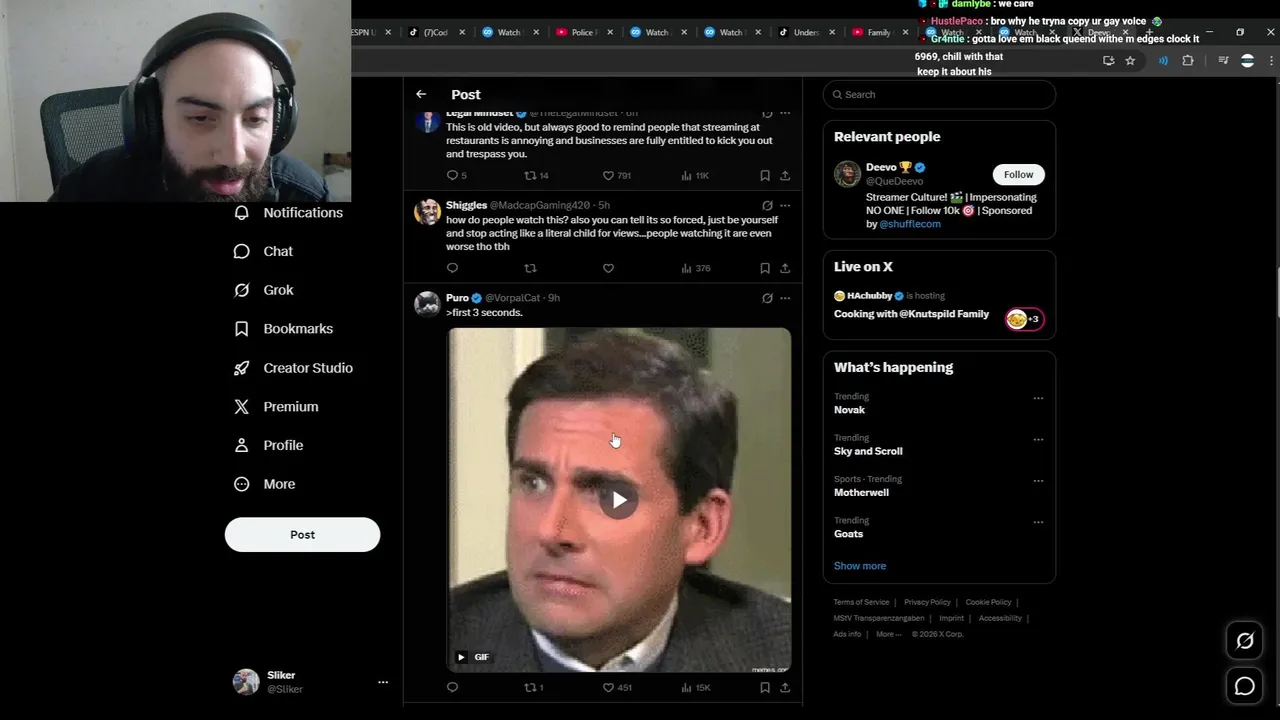Reply to Shiggles' post
The image size is (1280, 720).
pyautogui.click(x=452, y=268)
